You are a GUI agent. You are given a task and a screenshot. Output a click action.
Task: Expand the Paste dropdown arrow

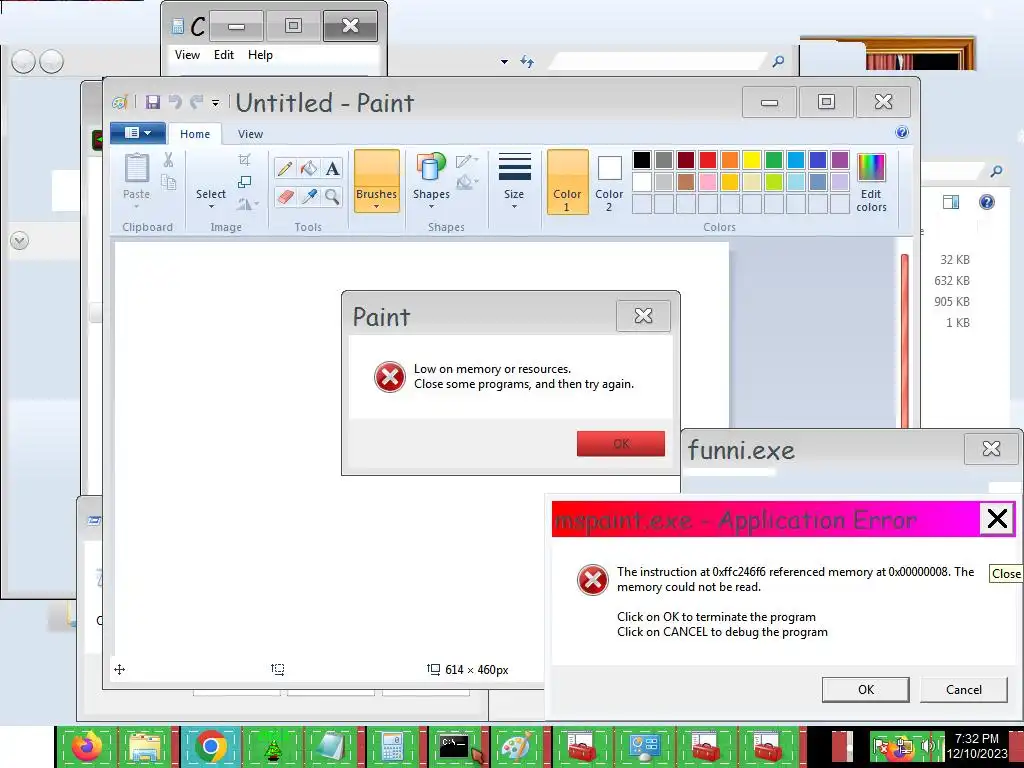click(x=136, y=206)
